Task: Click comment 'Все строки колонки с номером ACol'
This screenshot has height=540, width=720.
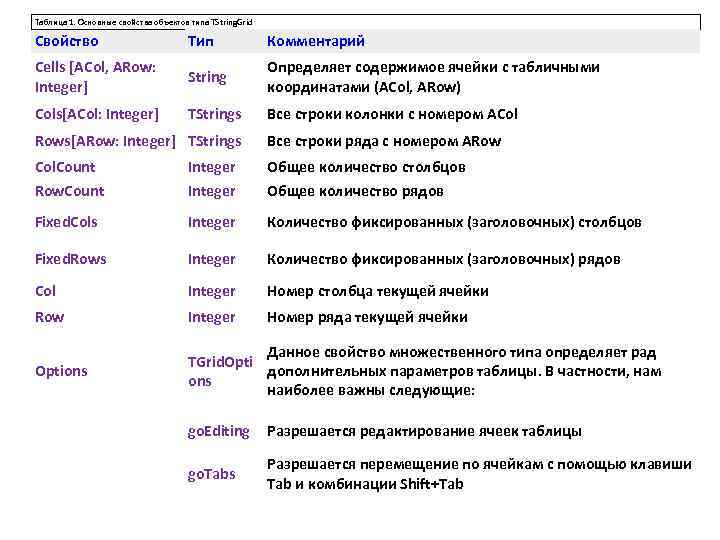Action: pos(392,114)
